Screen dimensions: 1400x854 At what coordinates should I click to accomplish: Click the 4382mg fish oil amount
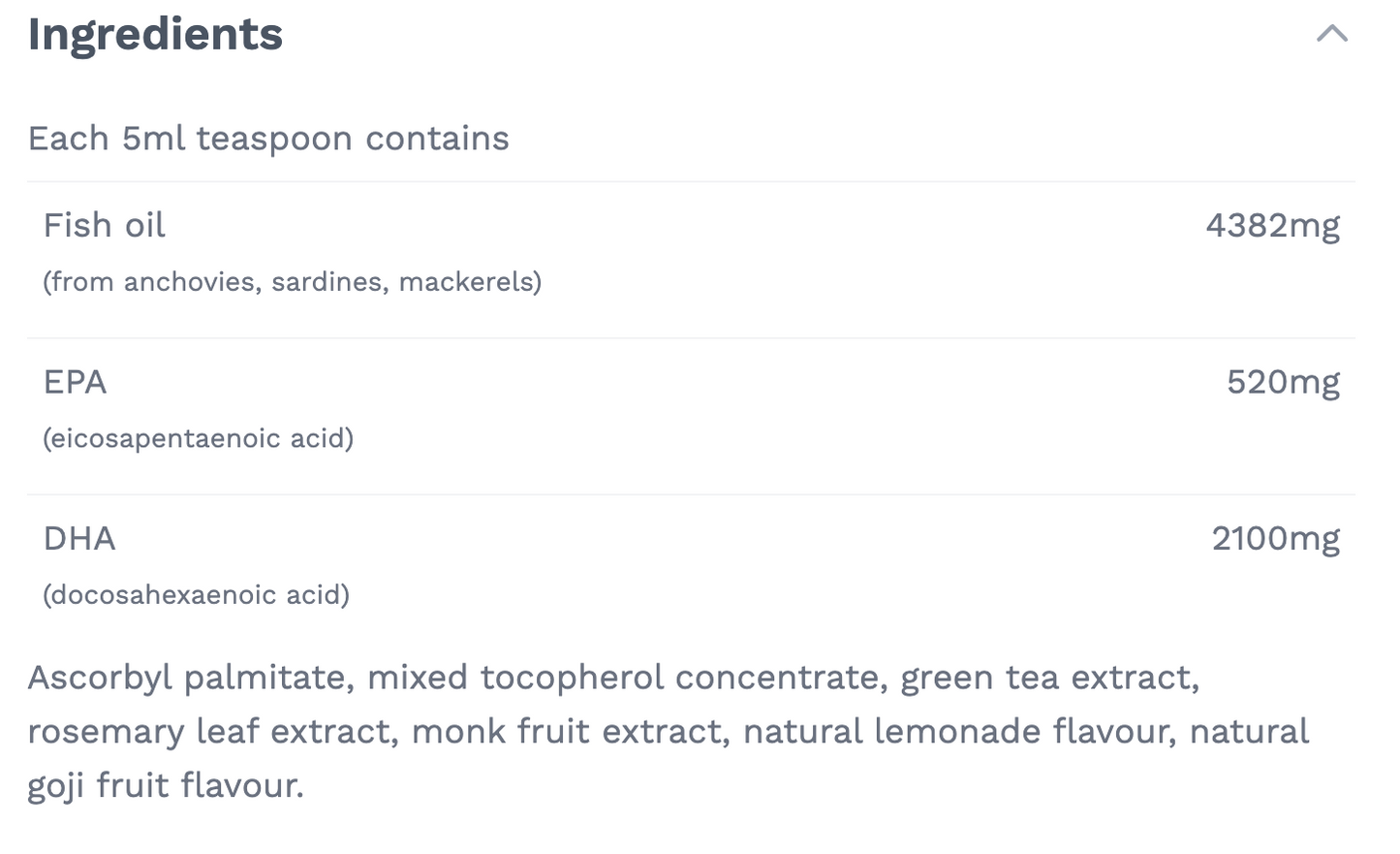(1272, 225)
